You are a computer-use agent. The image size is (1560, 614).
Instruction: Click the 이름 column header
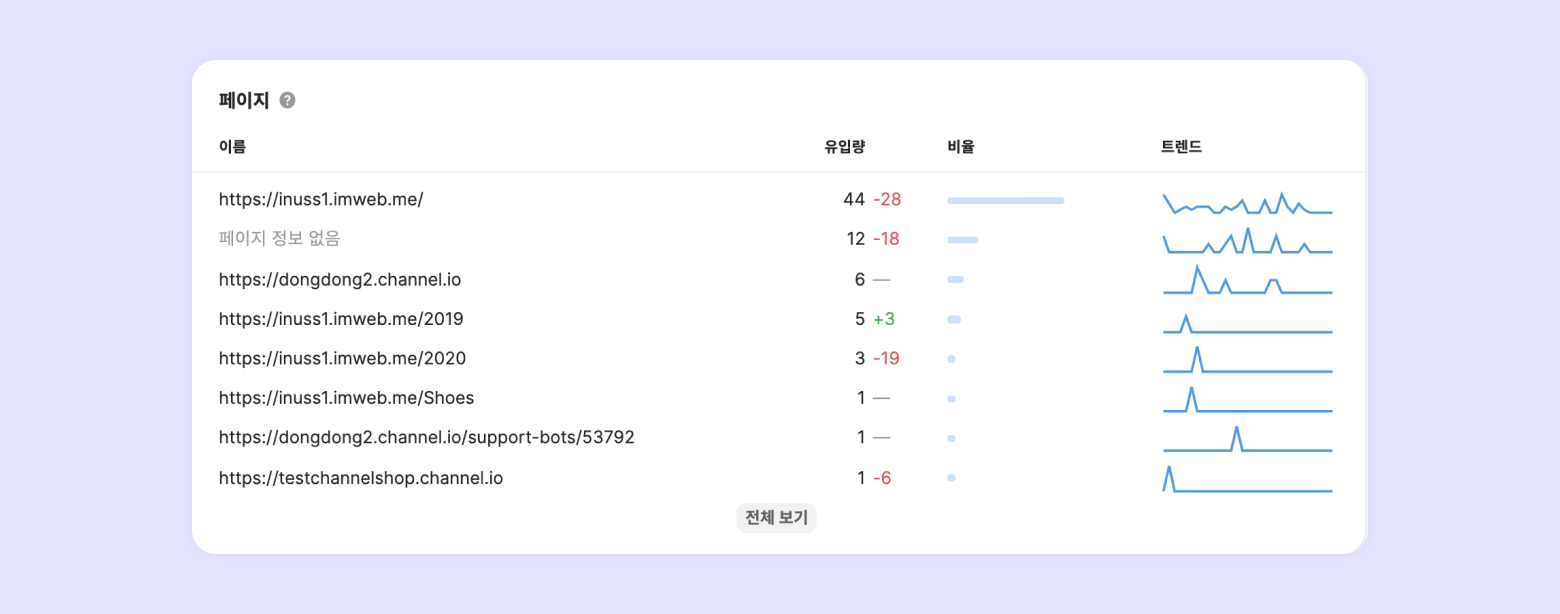(x=232, y=147)
